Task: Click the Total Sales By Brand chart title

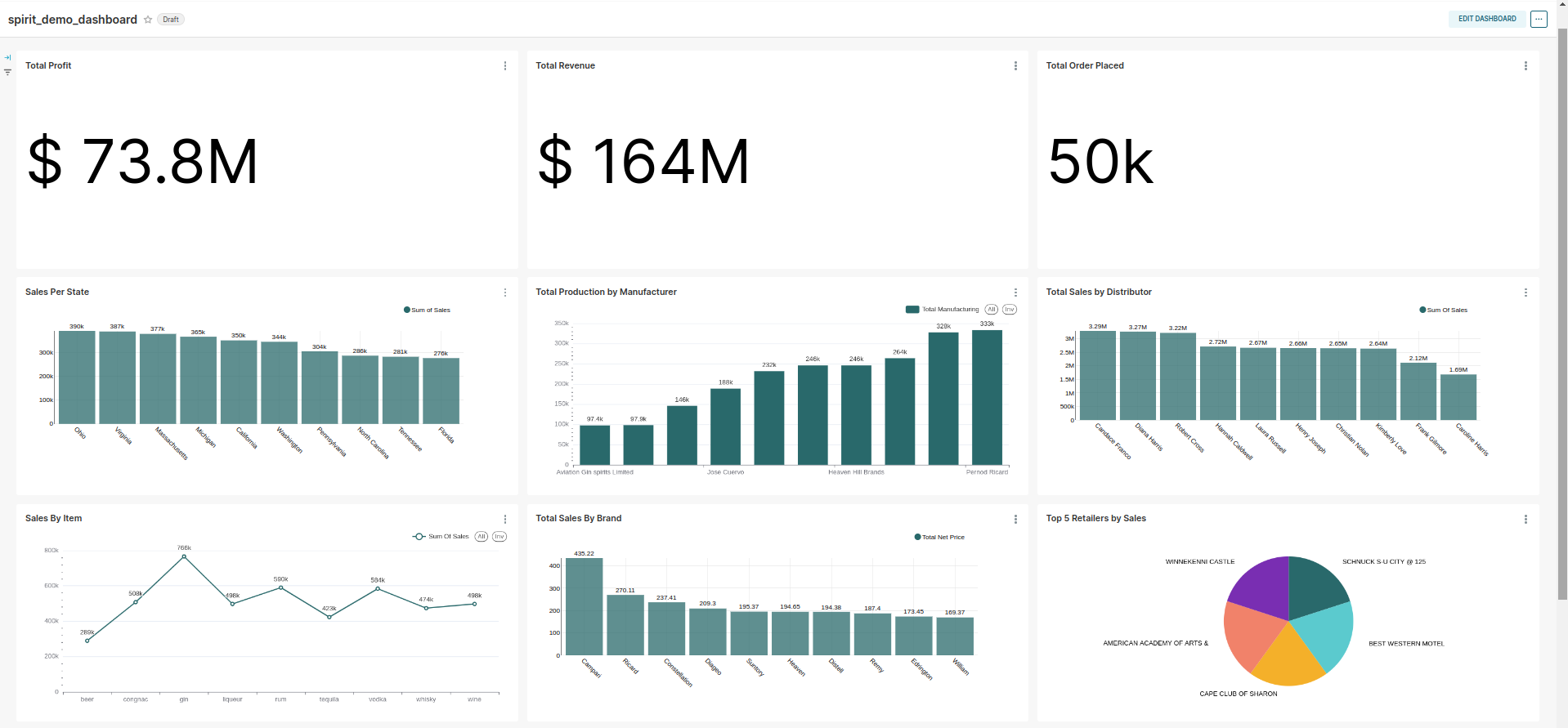Action: coord(579,518)
